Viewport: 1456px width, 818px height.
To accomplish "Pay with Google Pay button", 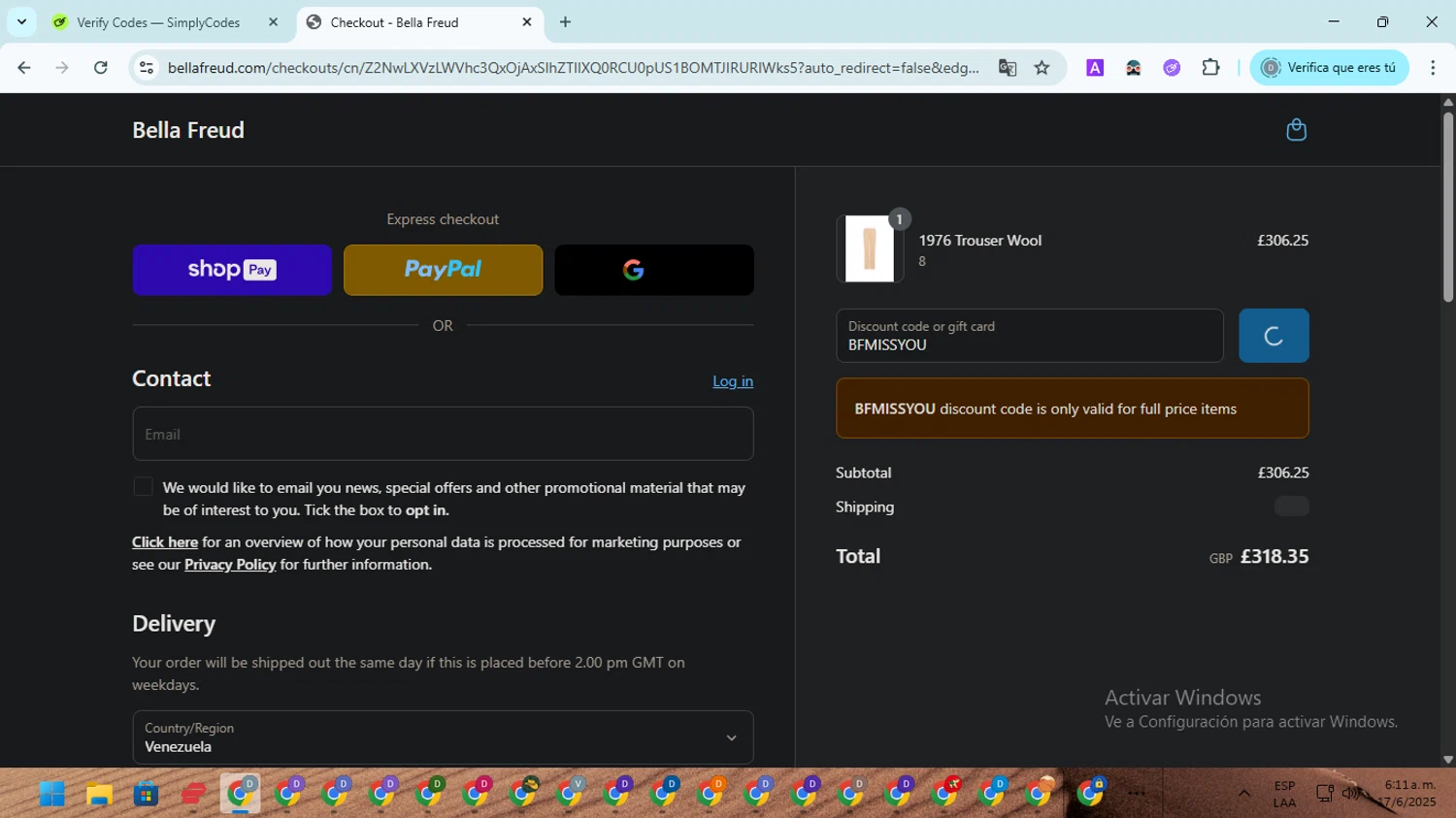I will pos(654,270).
